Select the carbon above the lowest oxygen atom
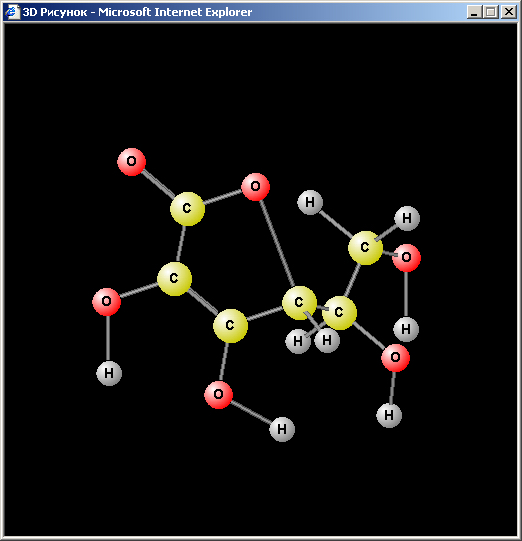 click(x=230, y=325)
